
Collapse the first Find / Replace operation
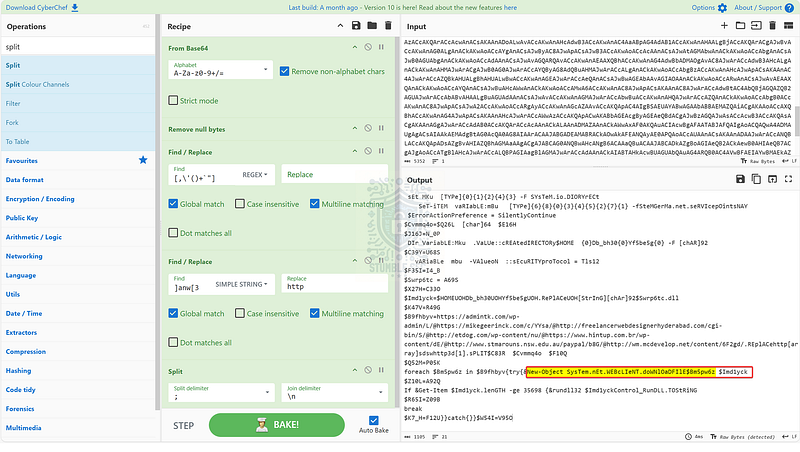(355, 151)
